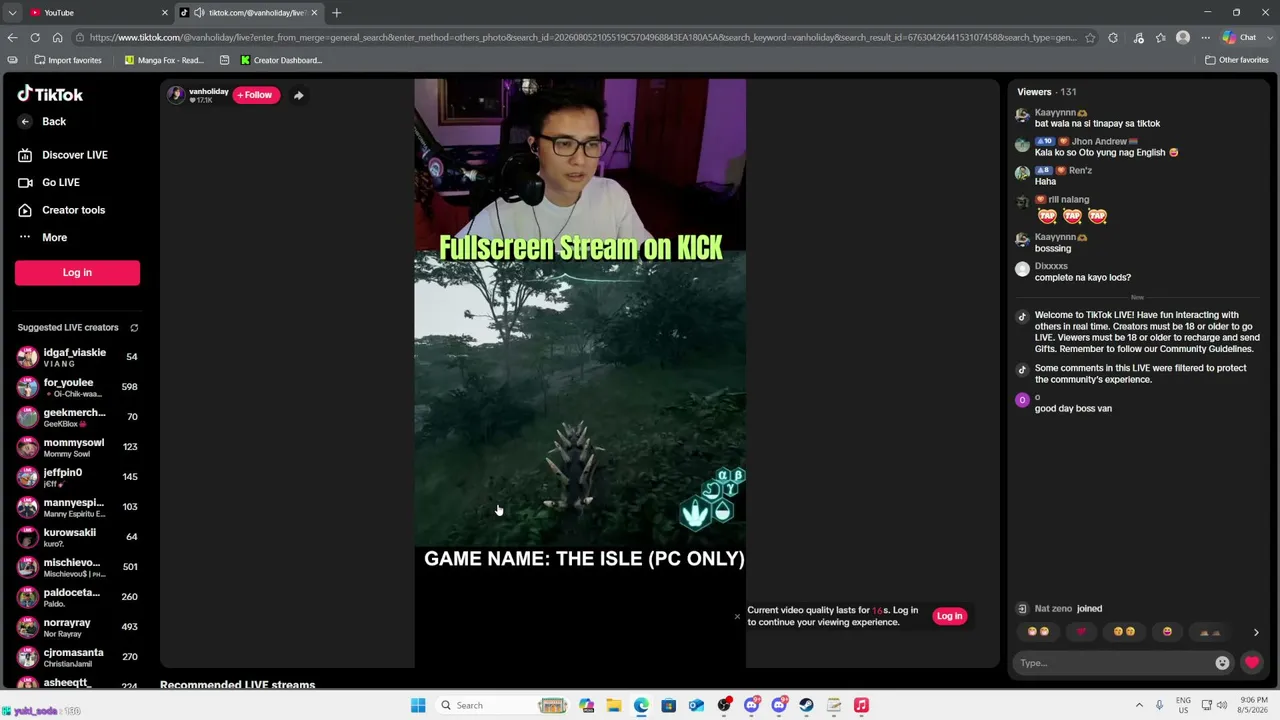Open the Copilot Chat button

tap(1240, 38)
